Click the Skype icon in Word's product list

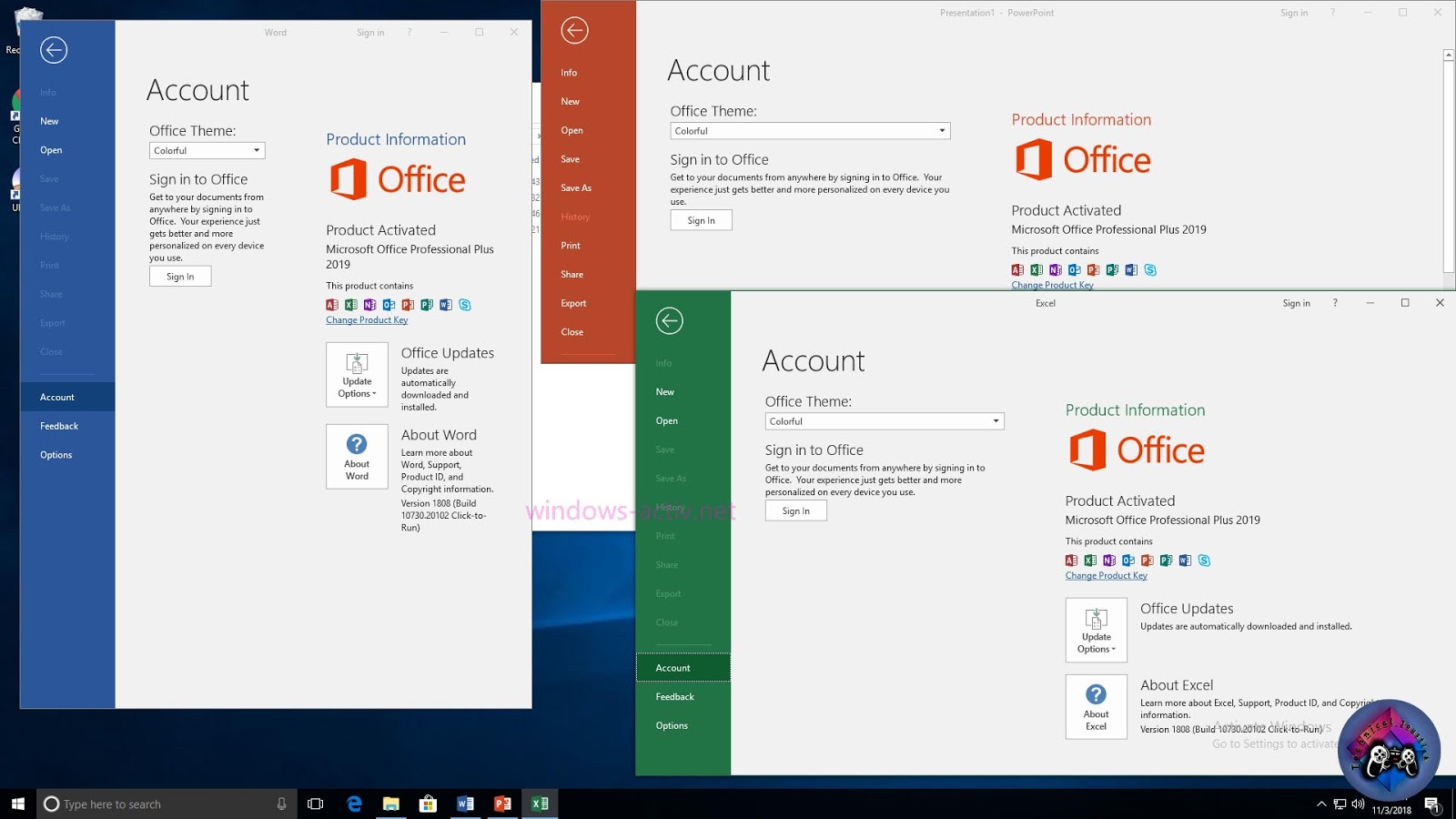point(465,305)
